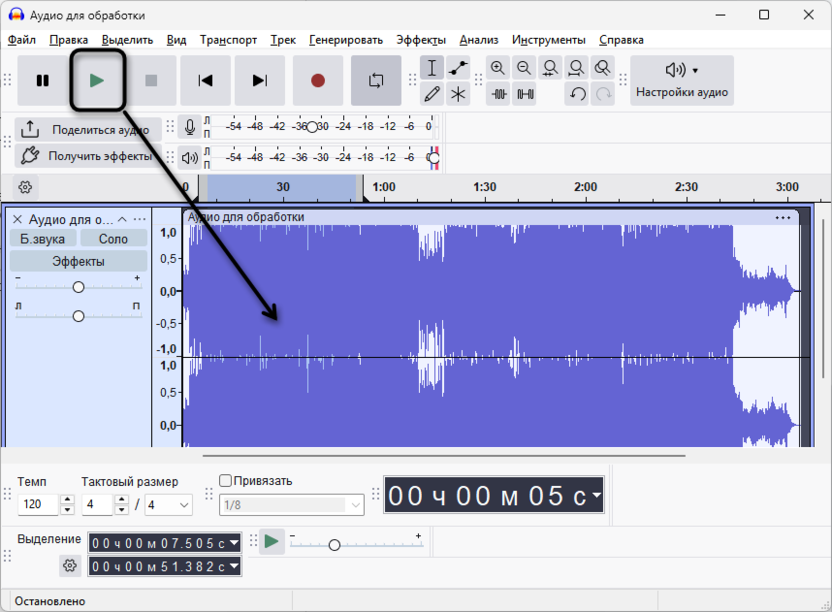The height and width of the screenshot is (612, 832).
Task: Start recording with the red Record button
Action: coord(317,80)
